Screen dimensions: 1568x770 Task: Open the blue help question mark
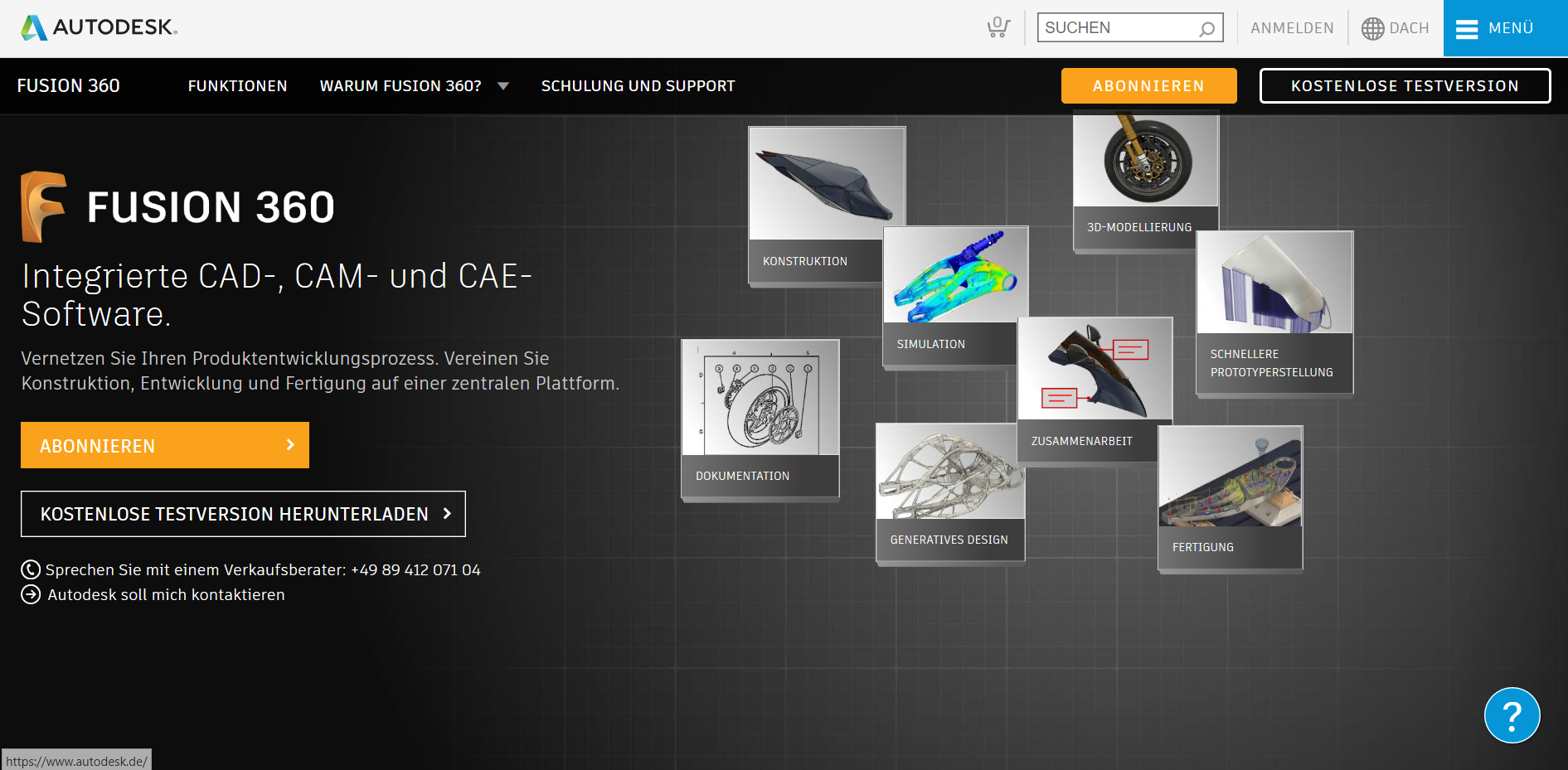pyautogui.click(x=1512, y=715)
